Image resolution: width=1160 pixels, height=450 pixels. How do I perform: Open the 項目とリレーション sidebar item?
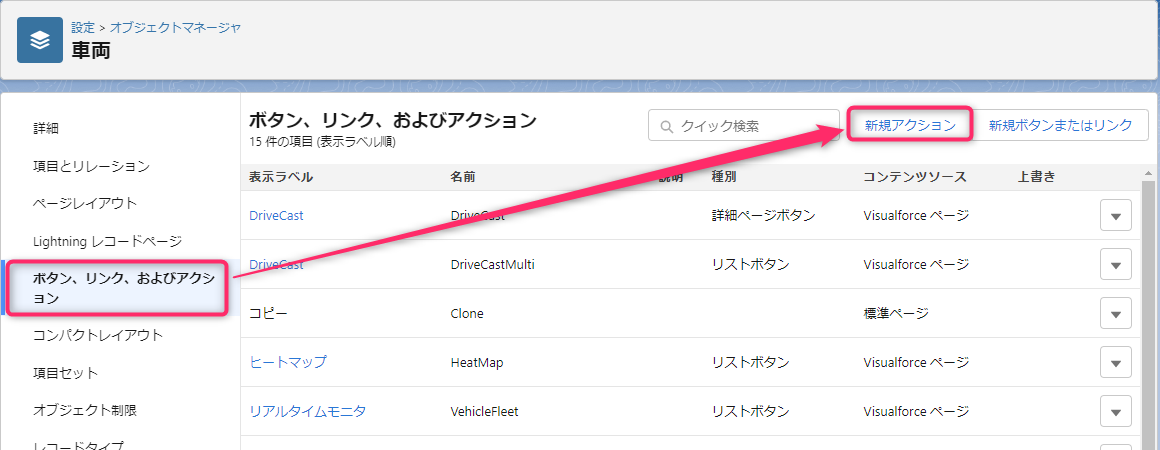coord(92,167)
